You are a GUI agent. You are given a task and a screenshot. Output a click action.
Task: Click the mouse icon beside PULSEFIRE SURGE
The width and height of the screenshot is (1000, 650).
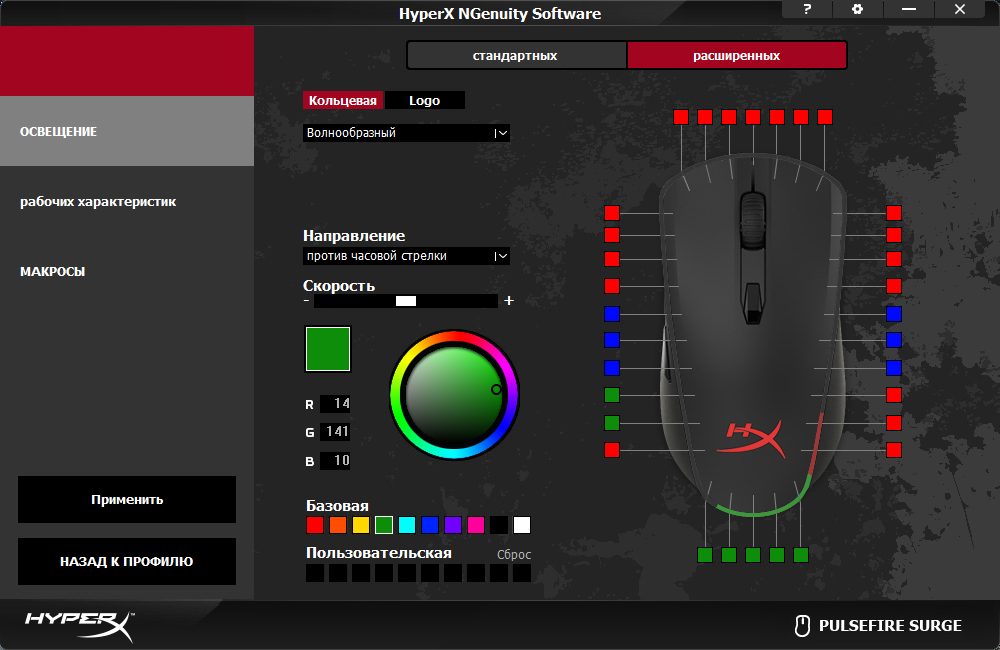click(x=802, y=626)
